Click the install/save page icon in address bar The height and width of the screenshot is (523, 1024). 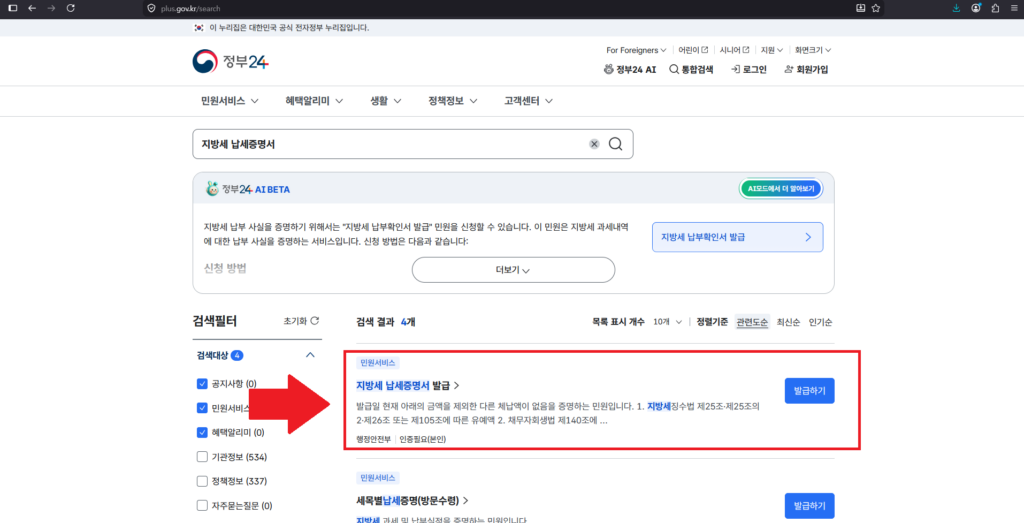coord(861,8)
